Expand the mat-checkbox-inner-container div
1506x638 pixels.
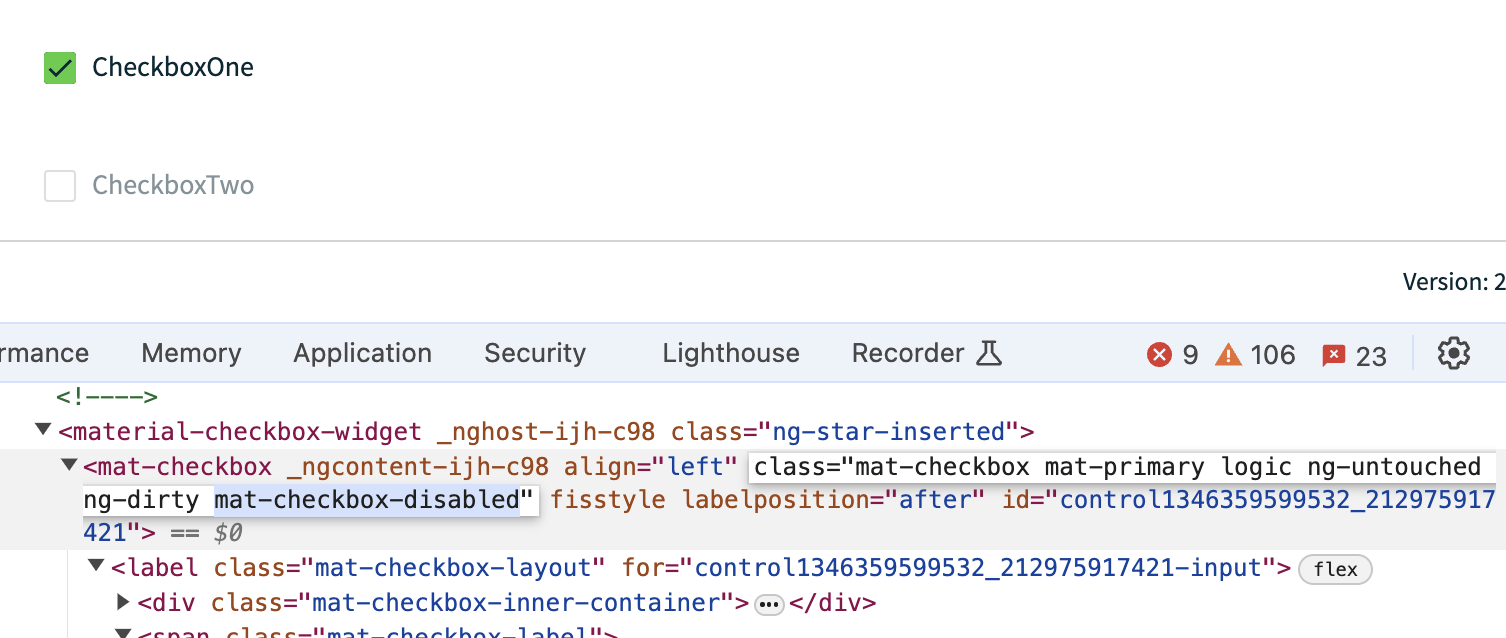pos(122,602)
